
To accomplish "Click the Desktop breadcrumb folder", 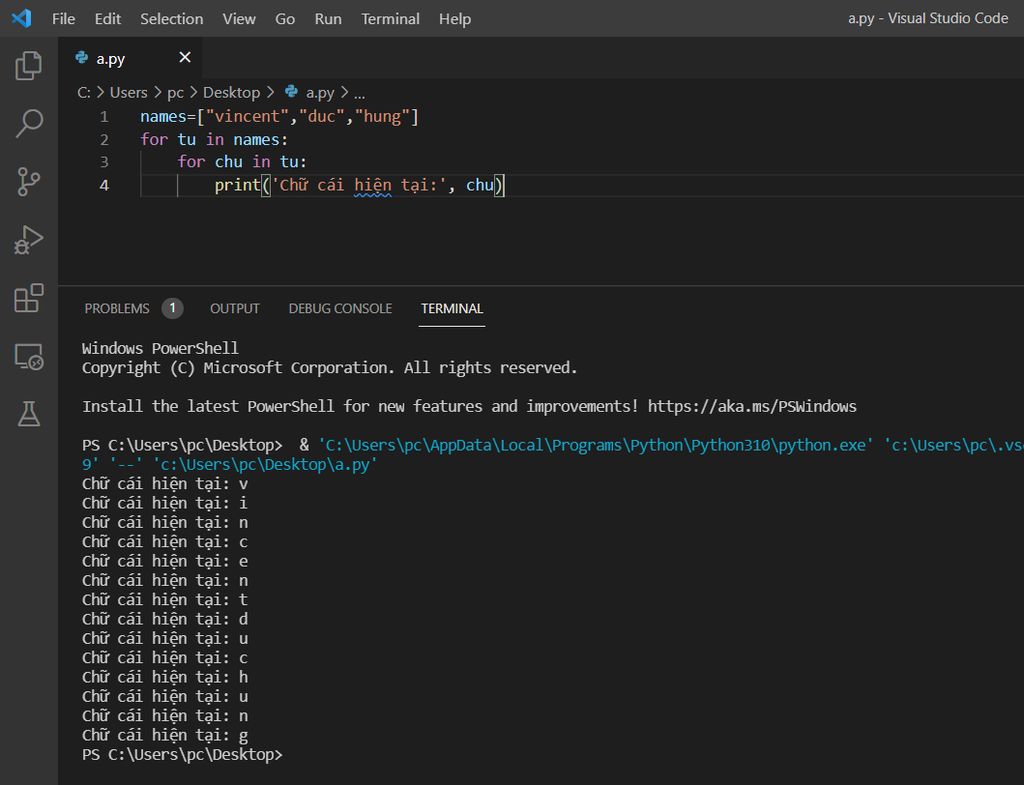I will [231, 92].
